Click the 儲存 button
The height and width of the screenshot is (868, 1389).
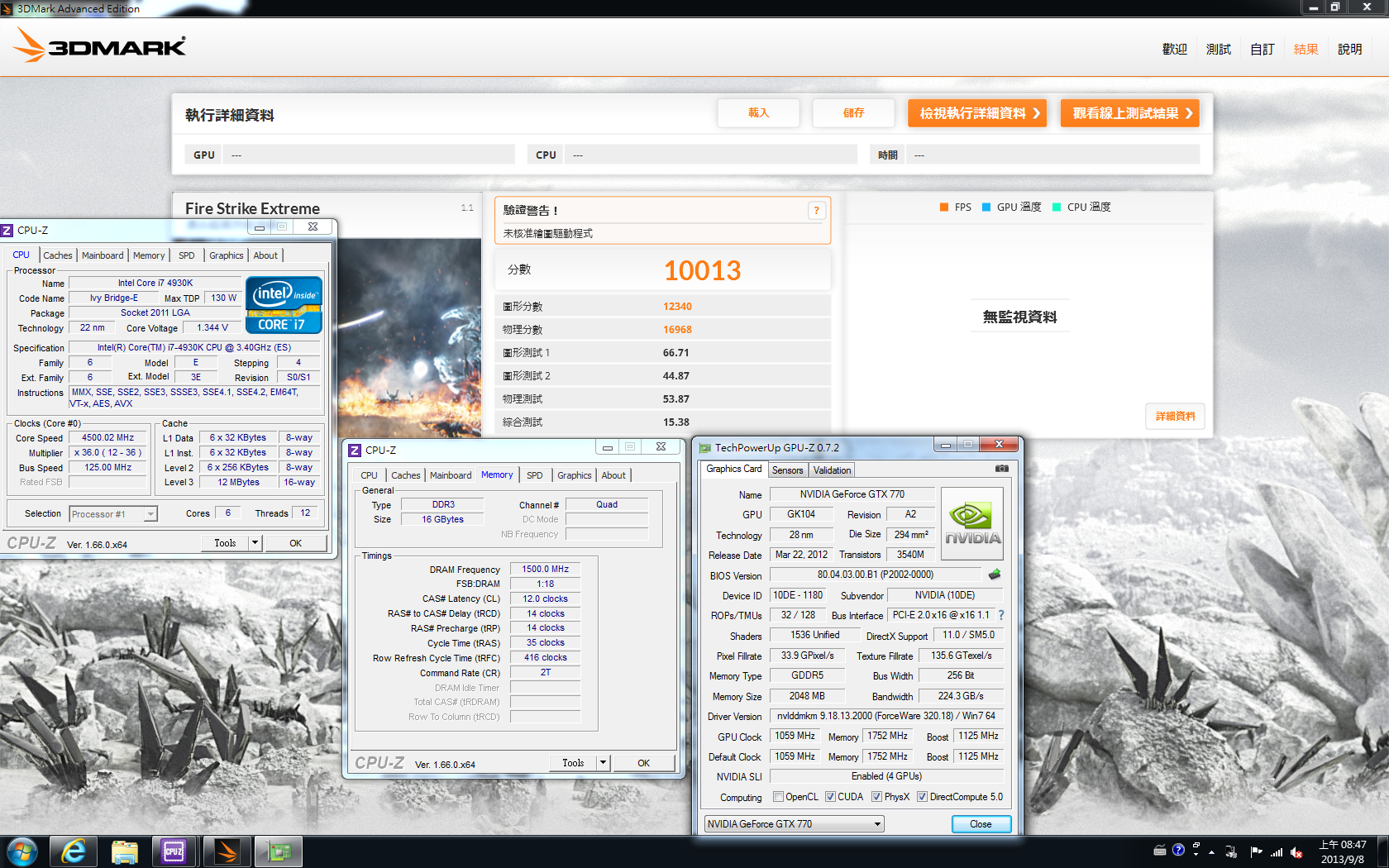tap(854, 113)
